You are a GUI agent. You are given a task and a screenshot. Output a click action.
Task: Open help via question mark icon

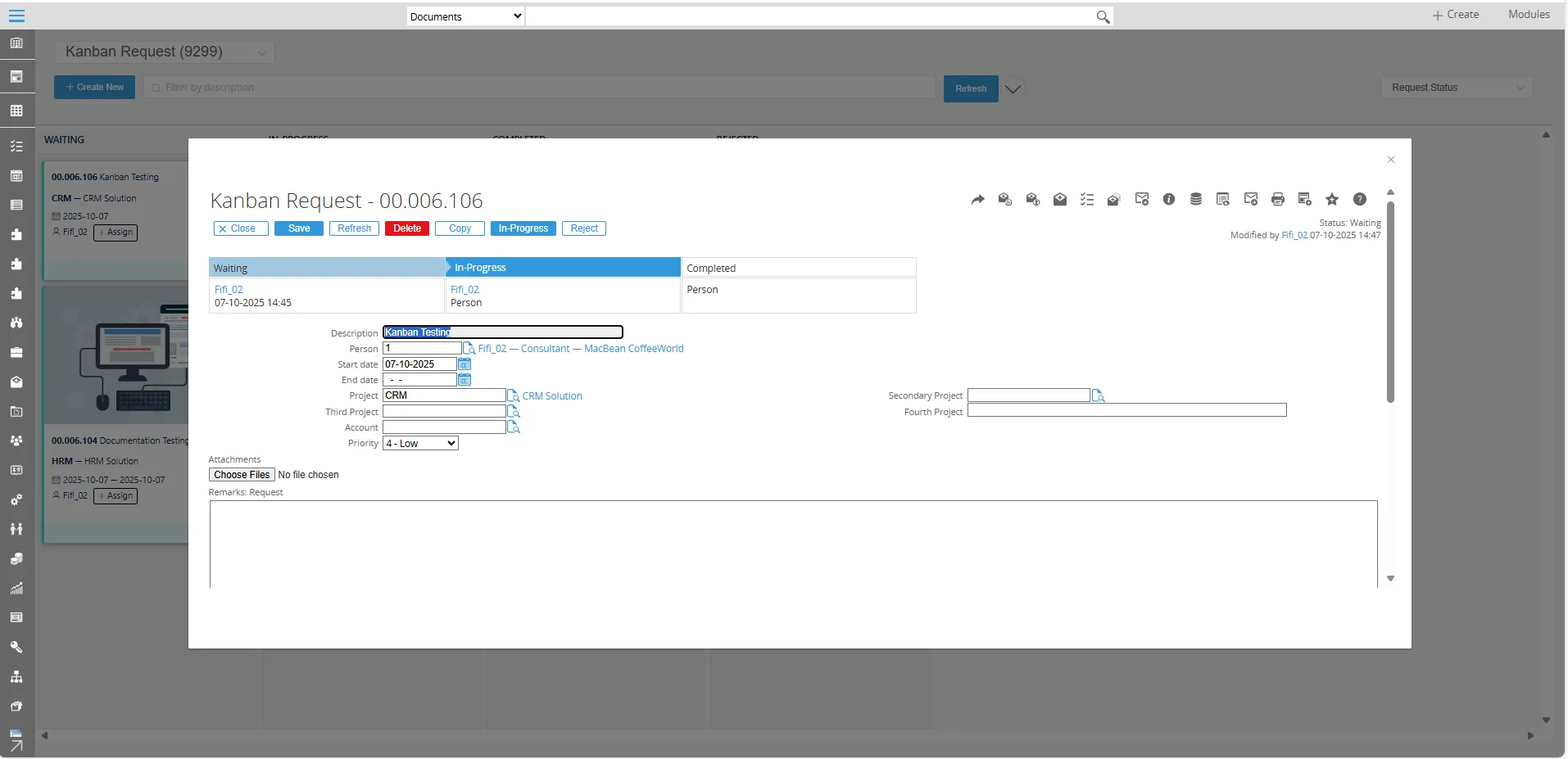click(x=1359, y=200)
